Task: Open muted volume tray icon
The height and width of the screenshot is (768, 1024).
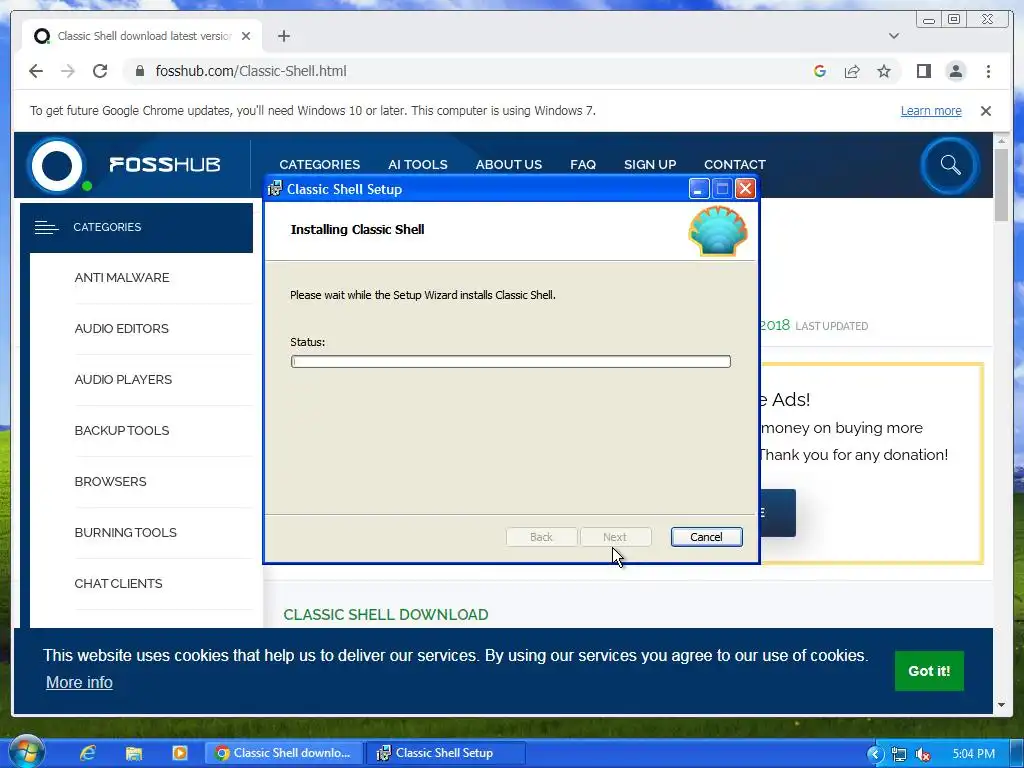Action: 923,754
